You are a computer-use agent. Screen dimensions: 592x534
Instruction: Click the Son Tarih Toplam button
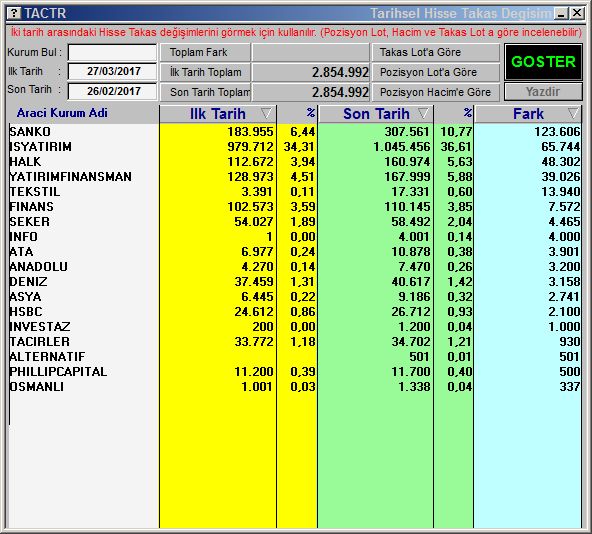tap(205, 92)
